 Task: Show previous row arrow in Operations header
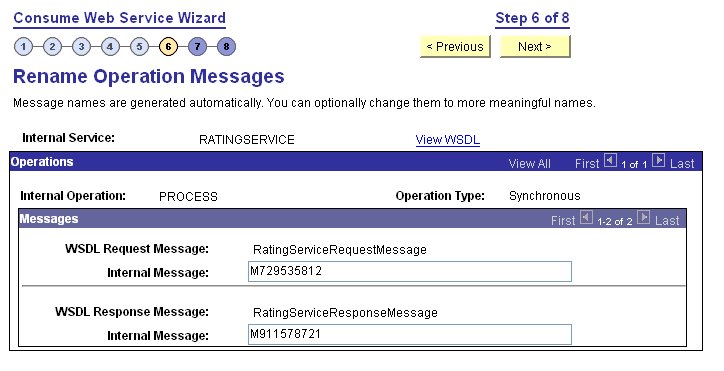[x=610, y=161]
